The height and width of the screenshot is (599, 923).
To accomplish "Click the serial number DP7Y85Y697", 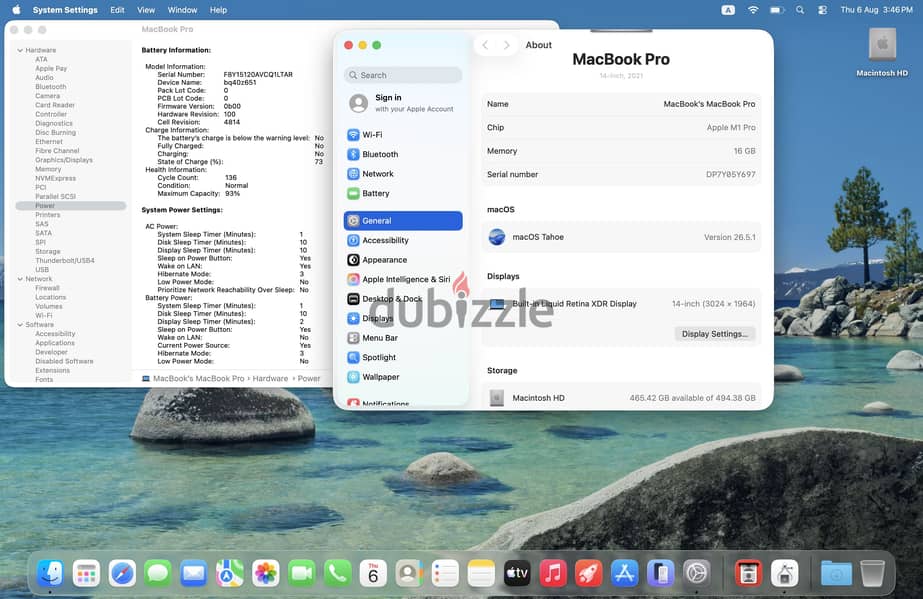I will [x=731, y=175].
